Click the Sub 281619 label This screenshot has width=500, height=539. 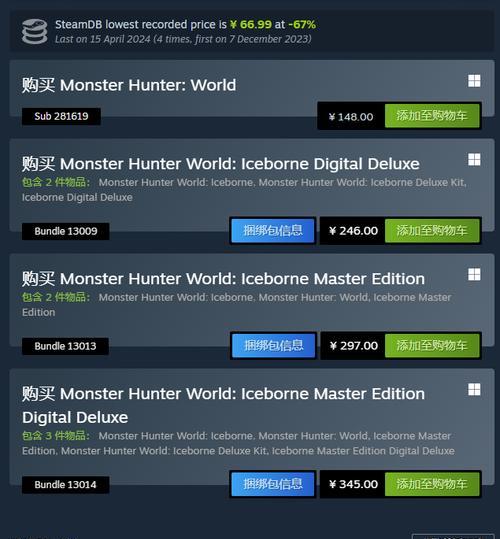pyautogui.click(x=61, y=116)
